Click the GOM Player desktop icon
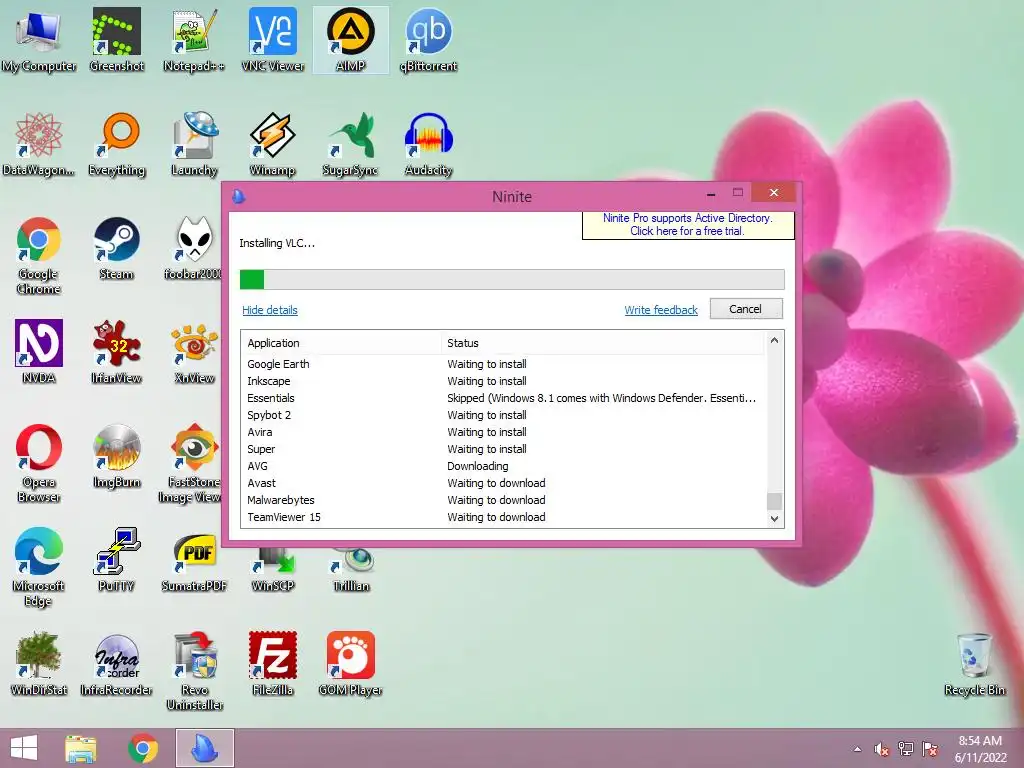Screen dimensions: 1024x768 pos(351,664)
